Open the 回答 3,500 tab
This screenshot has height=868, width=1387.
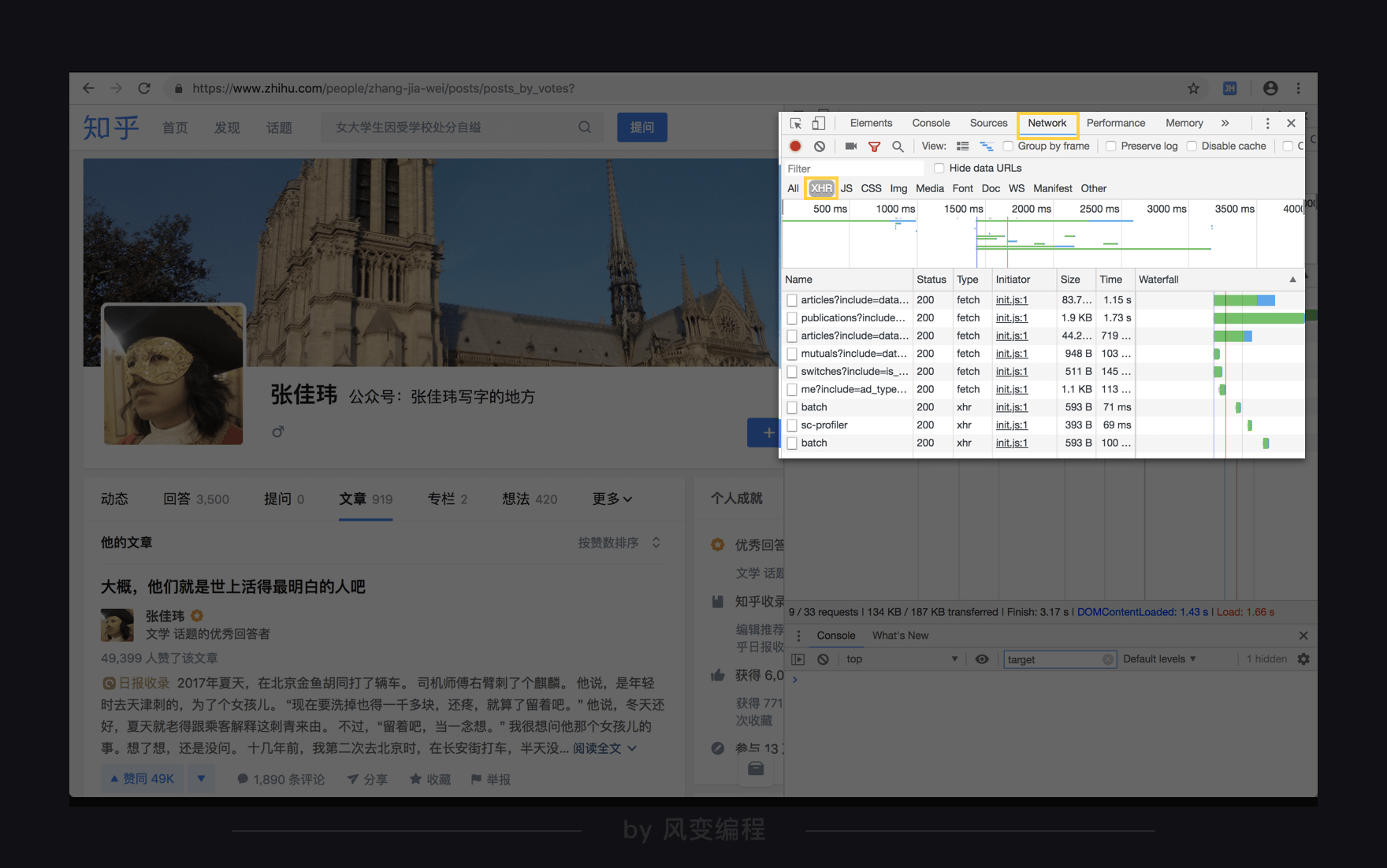click(x=195, y=499)
